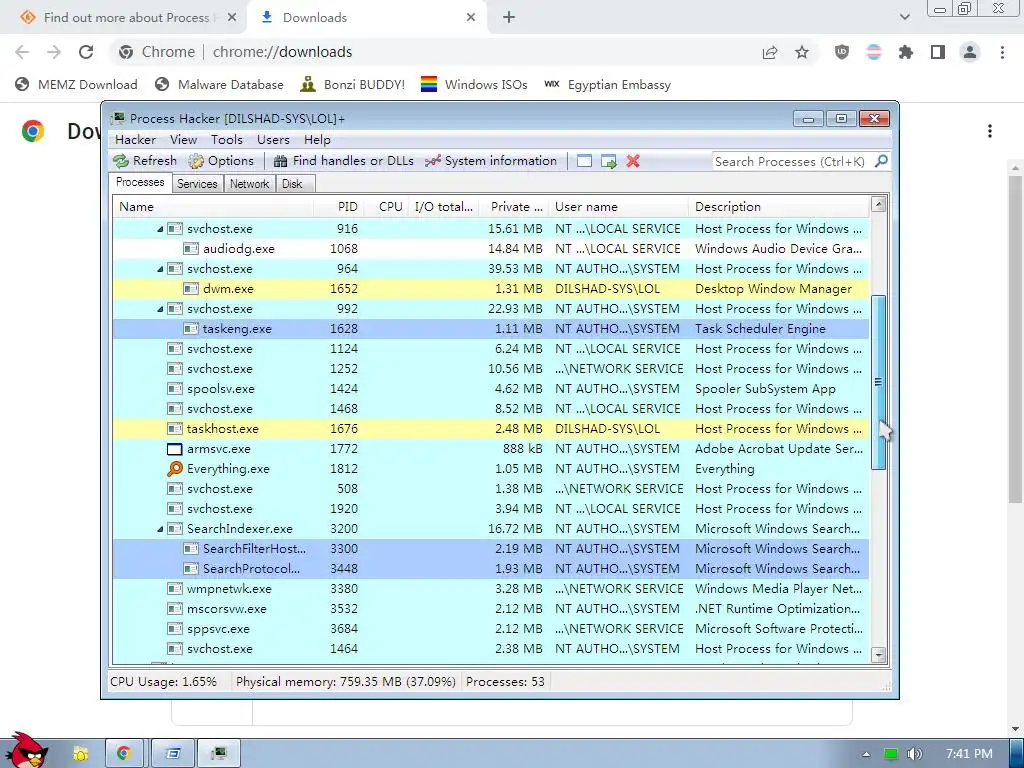Click the process list vertical scrollbar thumb
Viewport: 1024px width, 768px height.
click(878, 382)
